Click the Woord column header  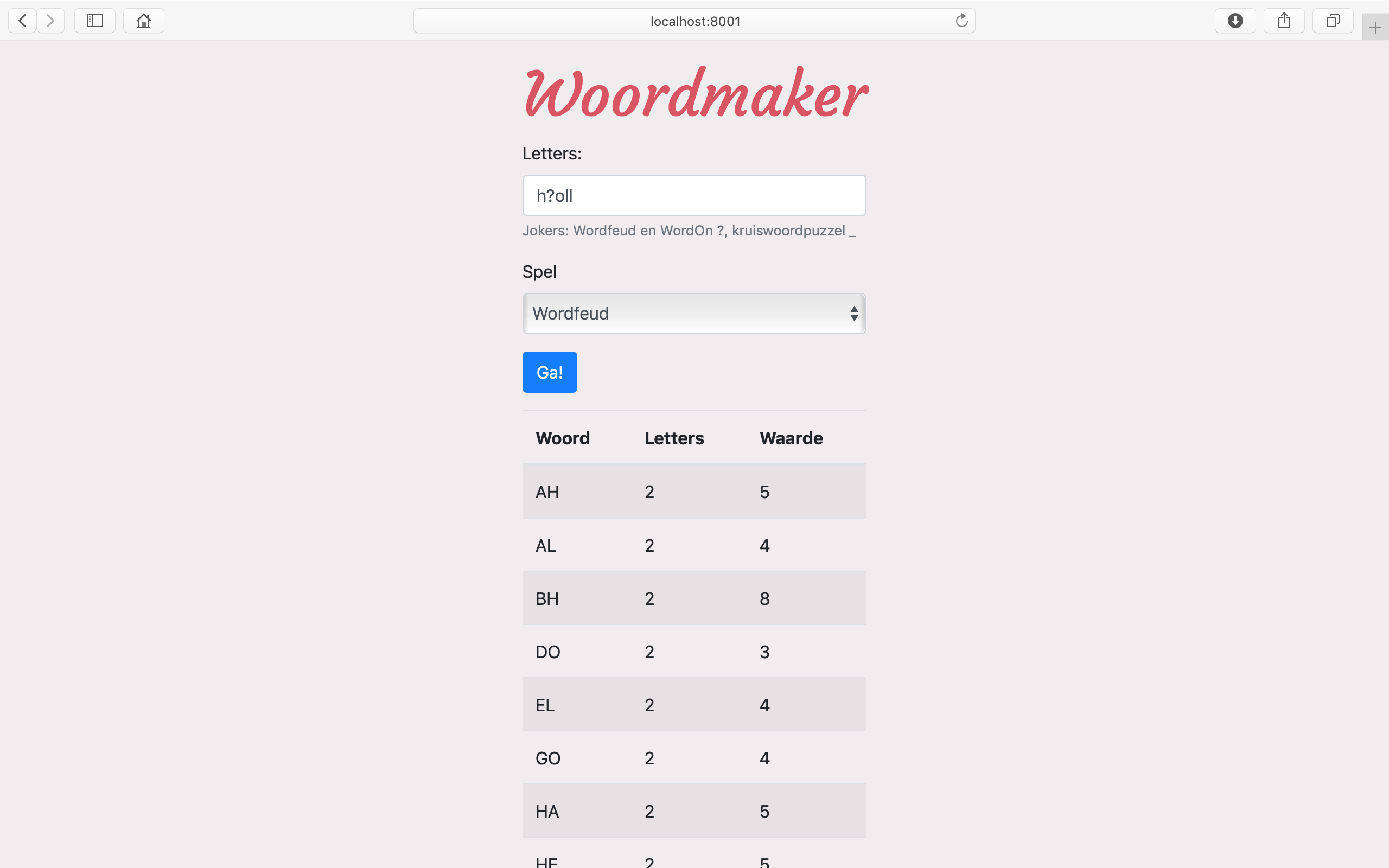point(563,438)
